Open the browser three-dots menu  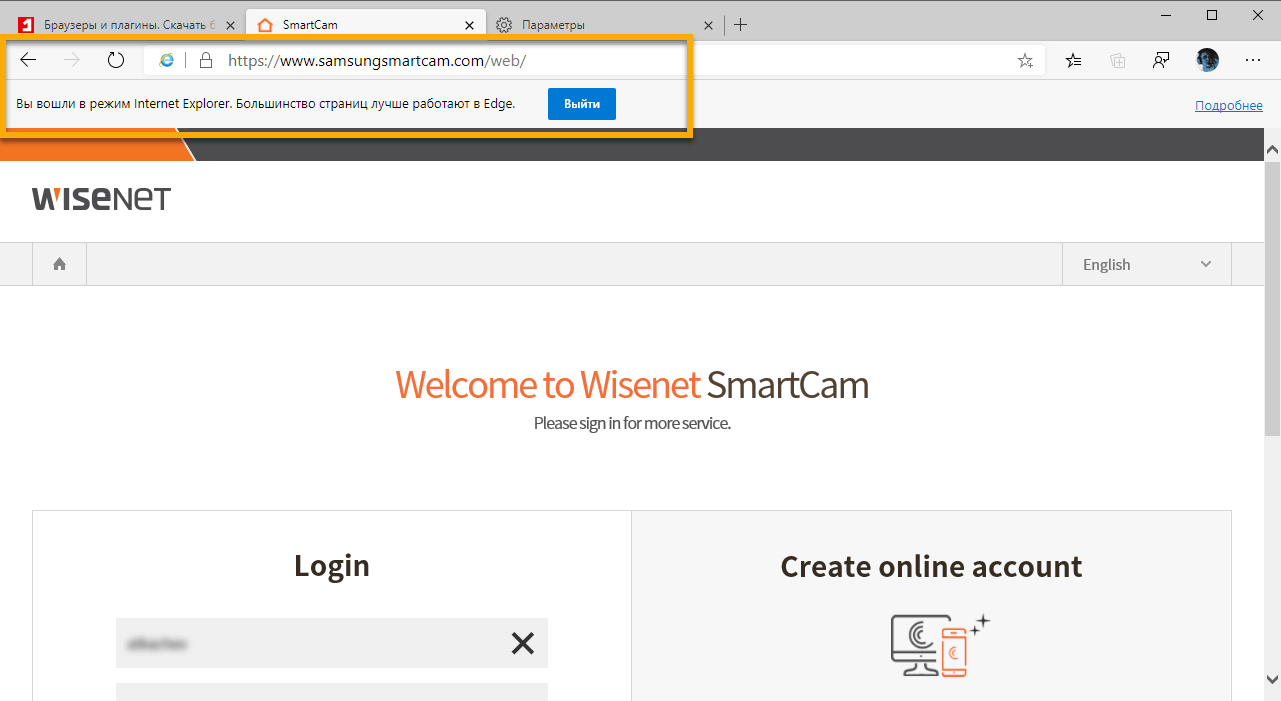[1253, 61]
